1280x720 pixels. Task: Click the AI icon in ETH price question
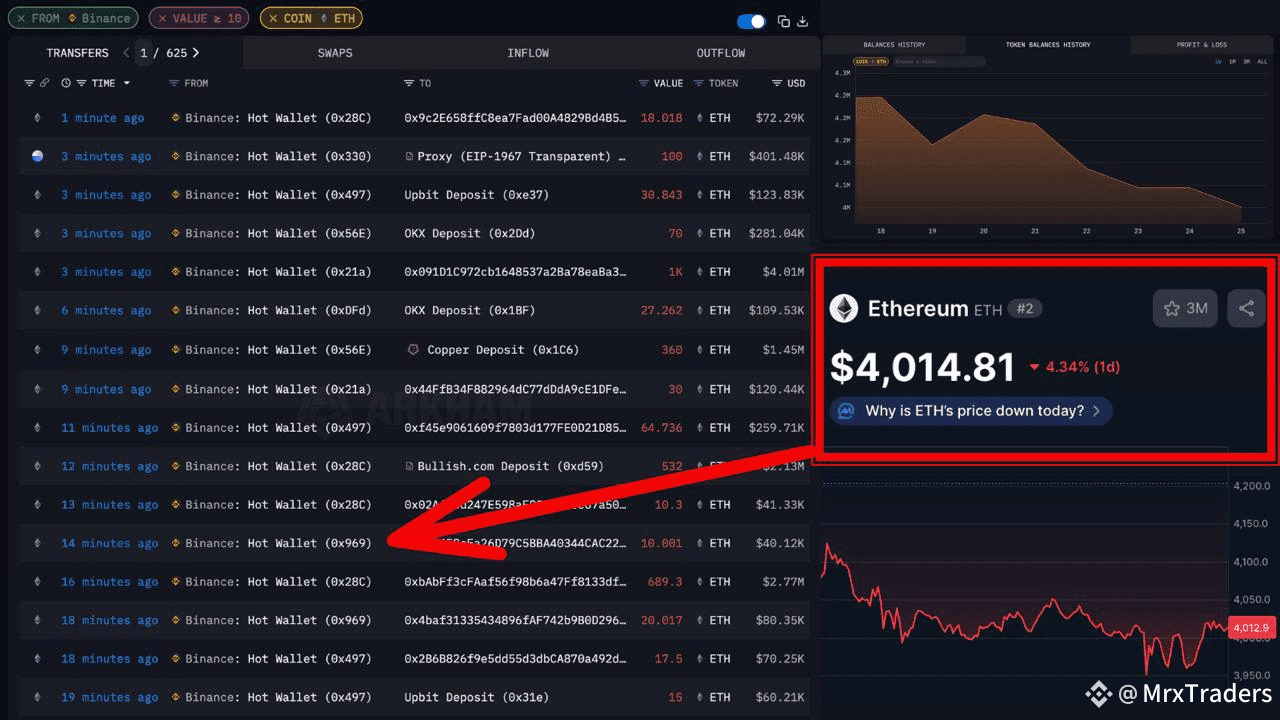(846, 410)
